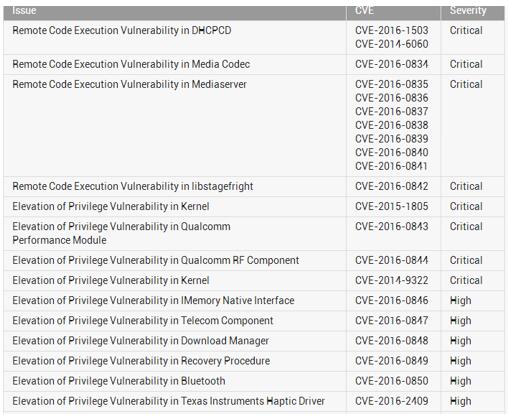Click CVE-2016-0835 under Mediaserver
The width and height of the screenshot is (509, 416).
point(392,84)
